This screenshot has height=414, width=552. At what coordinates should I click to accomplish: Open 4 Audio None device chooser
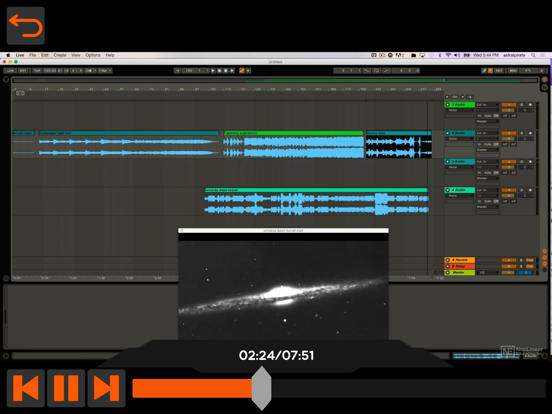click(460, 196)
